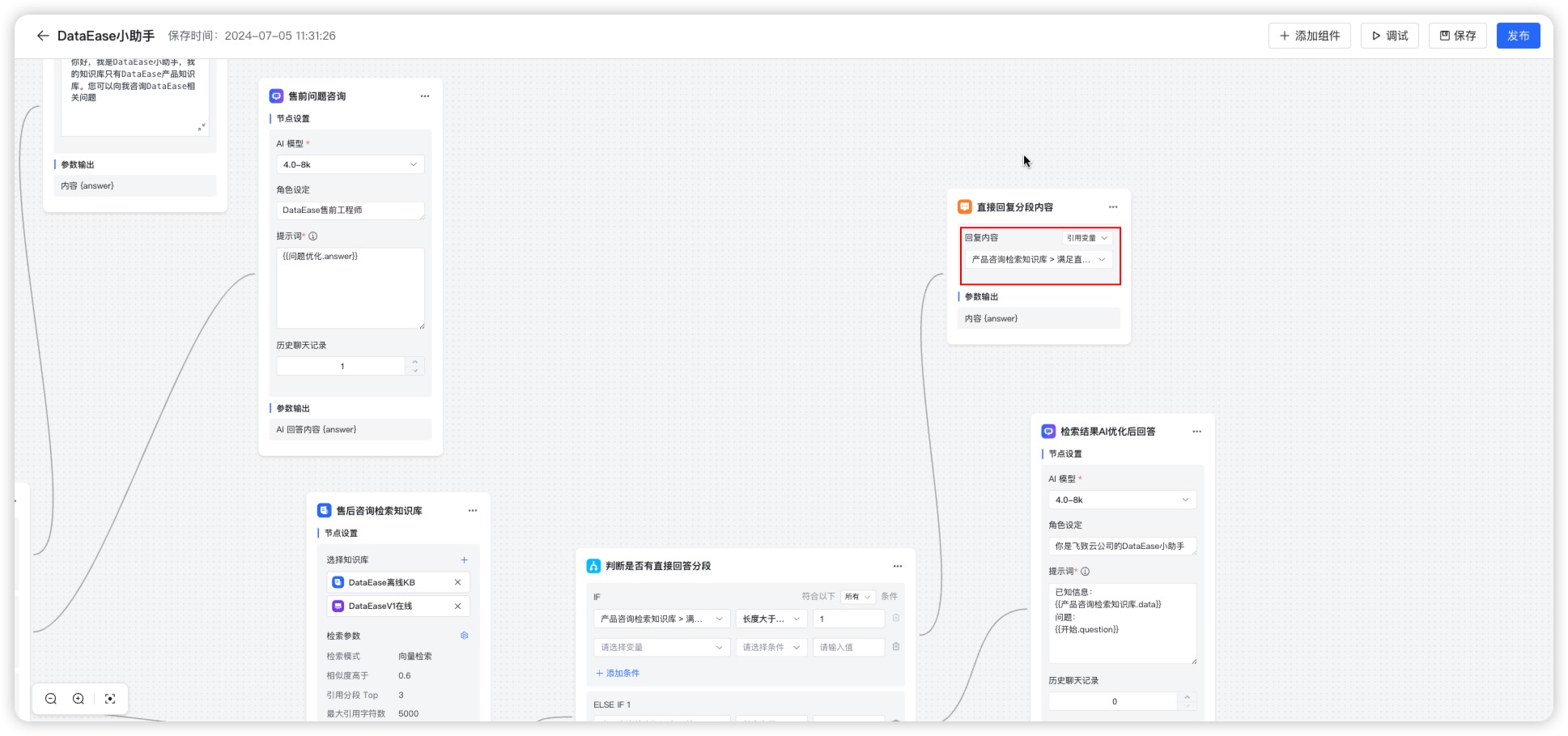Screen dimensions: 1568x736
Task: Decrease 历史聊天记录 value in 售前问题咨询 node
Action: click(x=414, y=371)
